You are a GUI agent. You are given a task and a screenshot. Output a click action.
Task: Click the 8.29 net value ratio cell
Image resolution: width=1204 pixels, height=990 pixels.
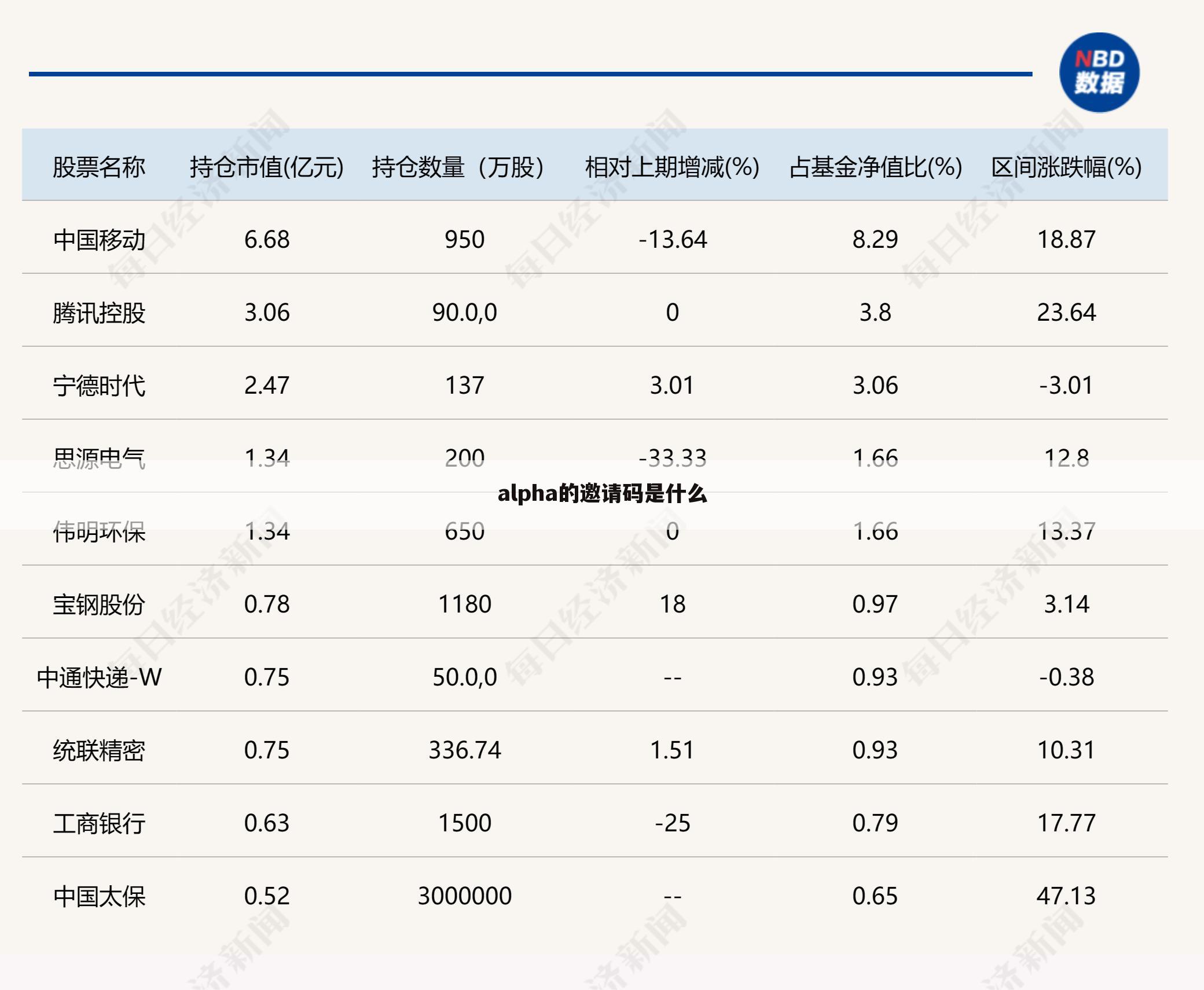point(875,240)
